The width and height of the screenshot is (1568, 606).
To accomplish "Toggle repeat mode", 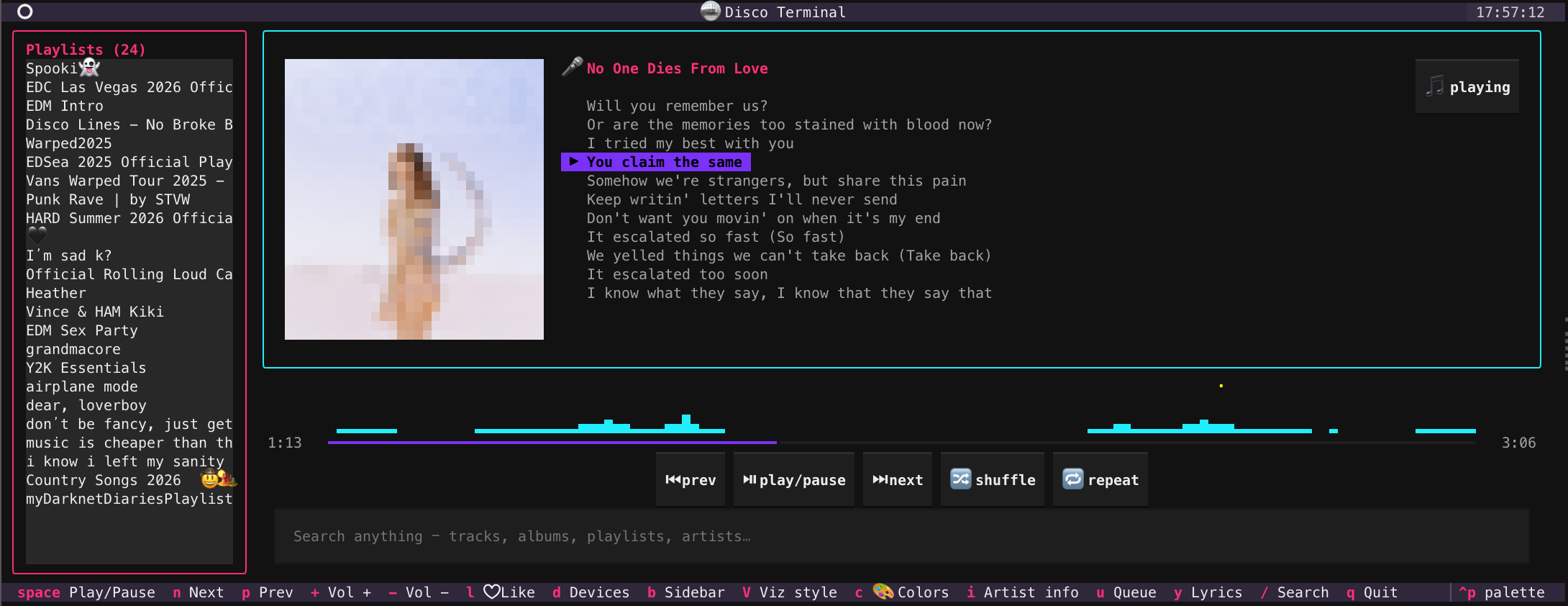I will coord(1100,479).
